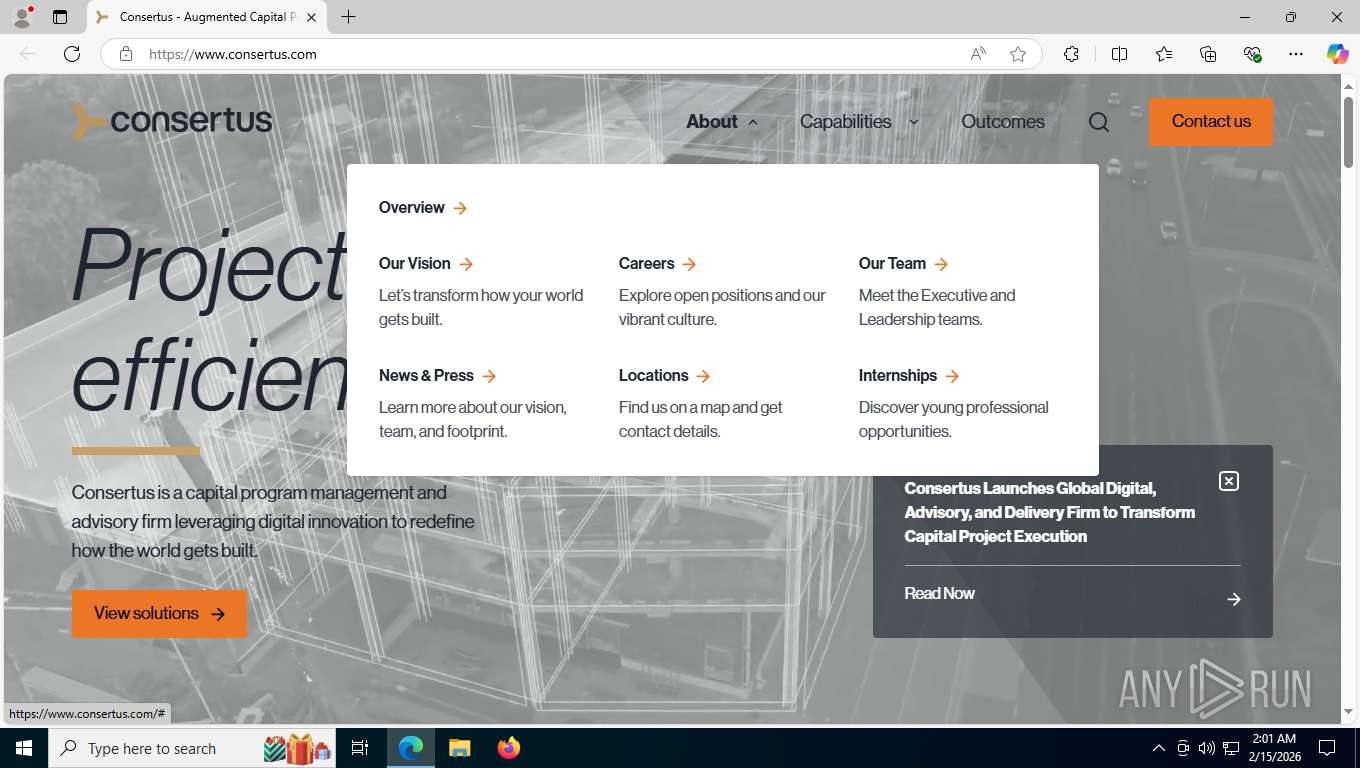Collapse the About menu chevron
This screenshot has height=768, width=1360.
753,122
